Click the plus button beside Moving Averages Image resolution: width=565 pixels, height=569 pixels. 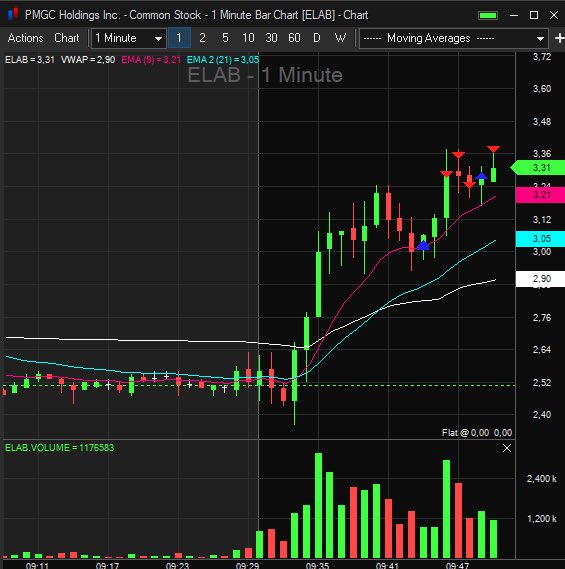[559, 38]
